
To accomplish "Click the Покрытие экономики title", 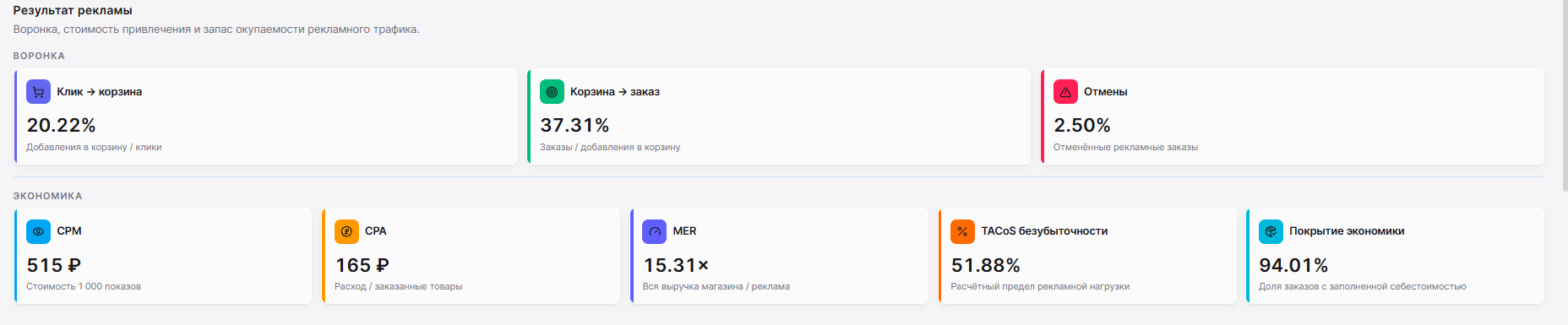I will coord(1347,231).
